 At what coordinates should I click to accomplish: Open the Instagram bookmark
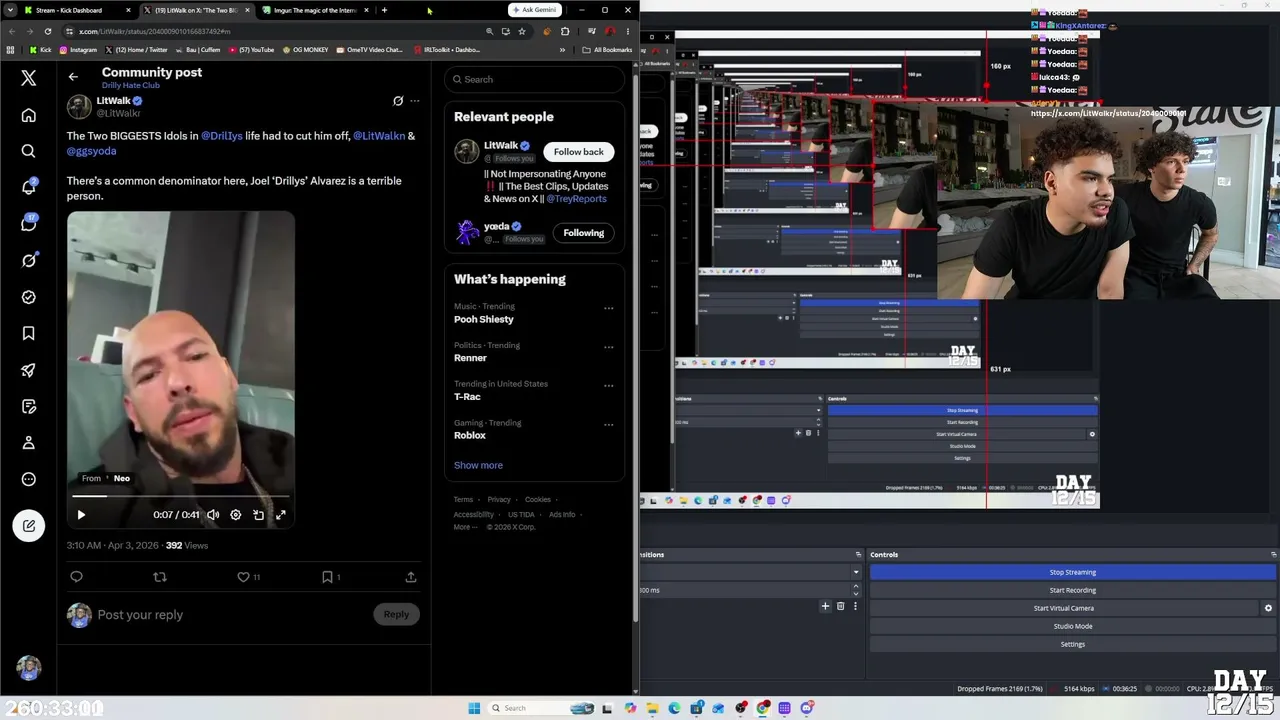coord(78,50)
